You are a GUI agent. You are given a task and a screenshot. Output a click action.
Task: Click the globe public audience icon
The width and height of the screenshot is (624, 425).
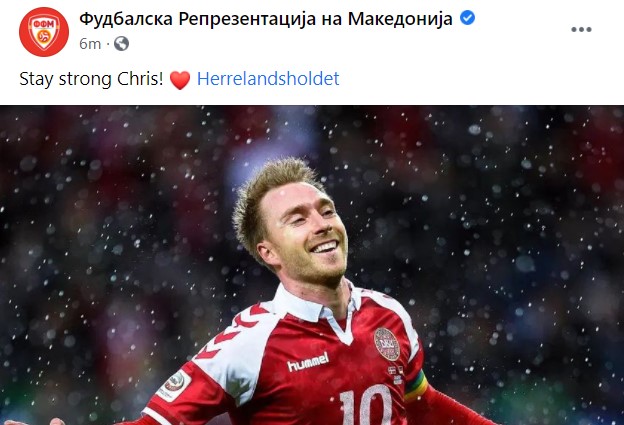pos(121,43)
